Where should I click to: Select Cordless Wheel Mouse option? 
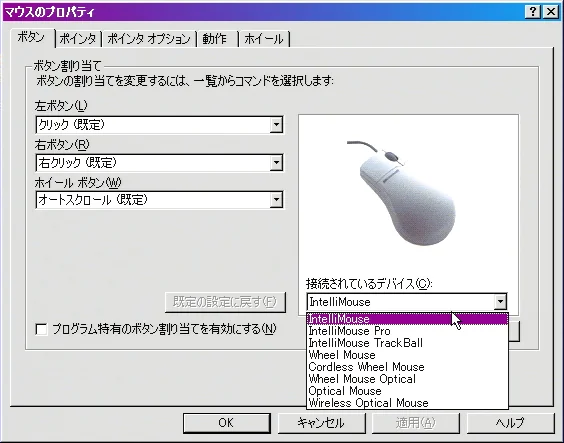[x=407, y=367]
